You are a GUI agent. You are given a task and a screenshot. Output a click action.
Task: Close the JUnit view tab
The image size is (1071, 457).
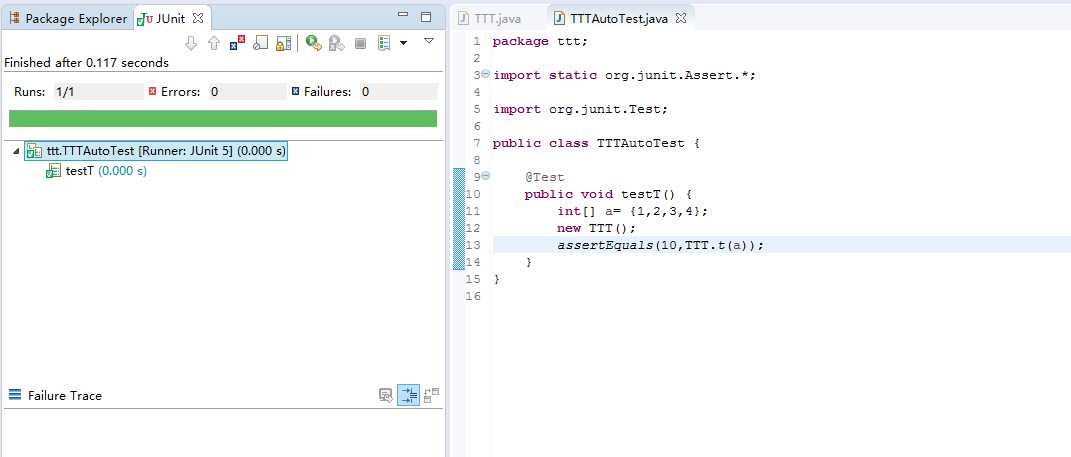198,18
